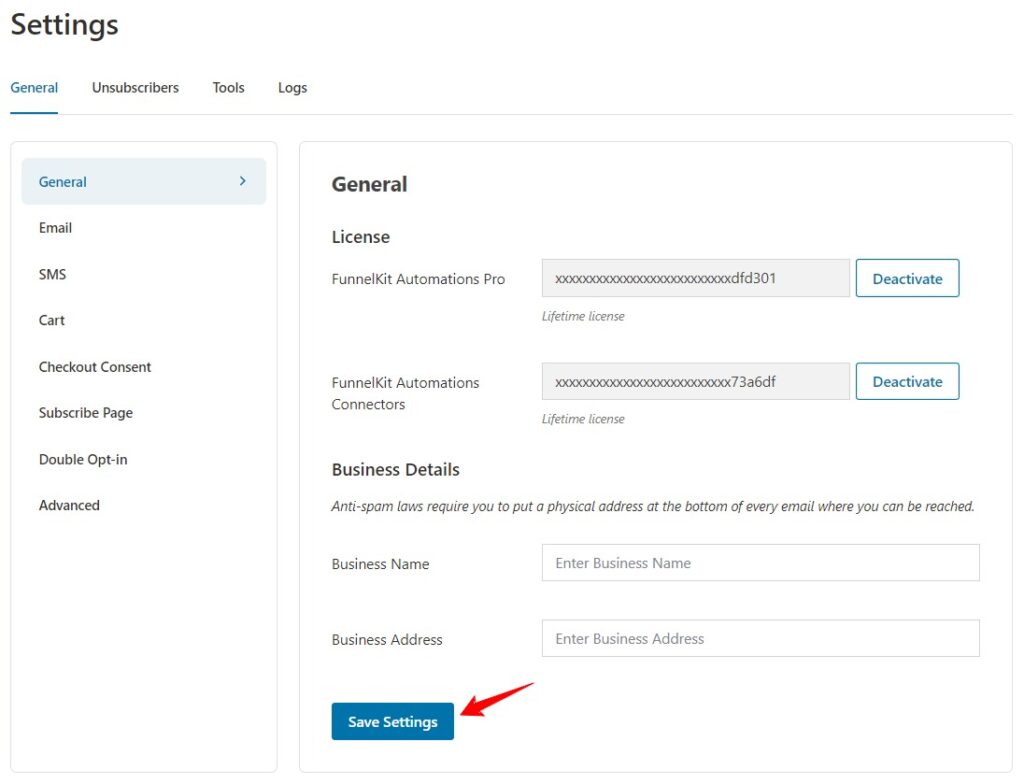The width and height of the screenshot is (1024, 784).
Task: Go to SMS settings
Action: 52,274
